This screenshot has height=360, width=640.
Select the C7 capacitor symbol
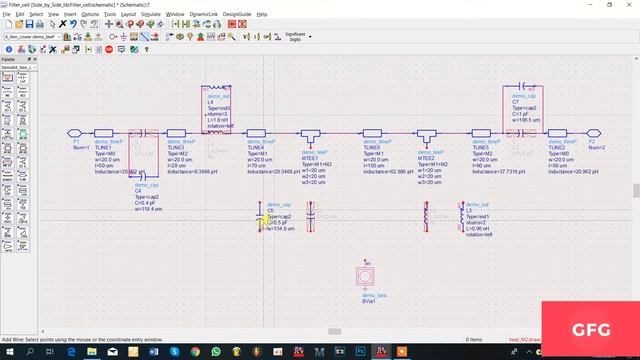523,86
